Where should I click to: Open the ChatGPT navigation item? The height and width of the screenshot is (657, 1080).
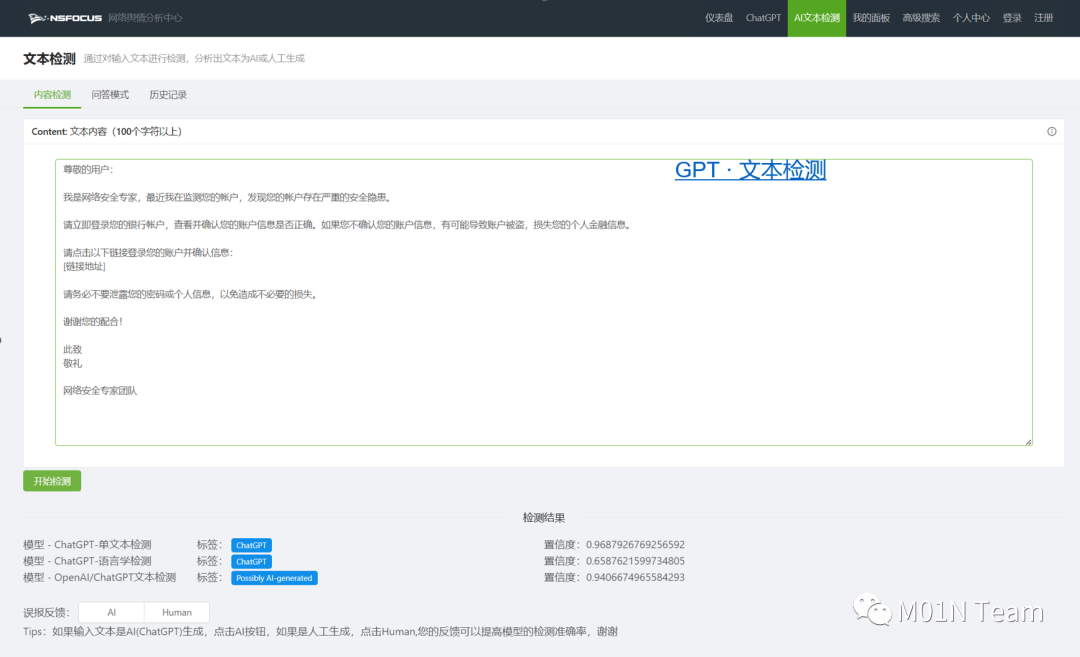click(763, 18)
